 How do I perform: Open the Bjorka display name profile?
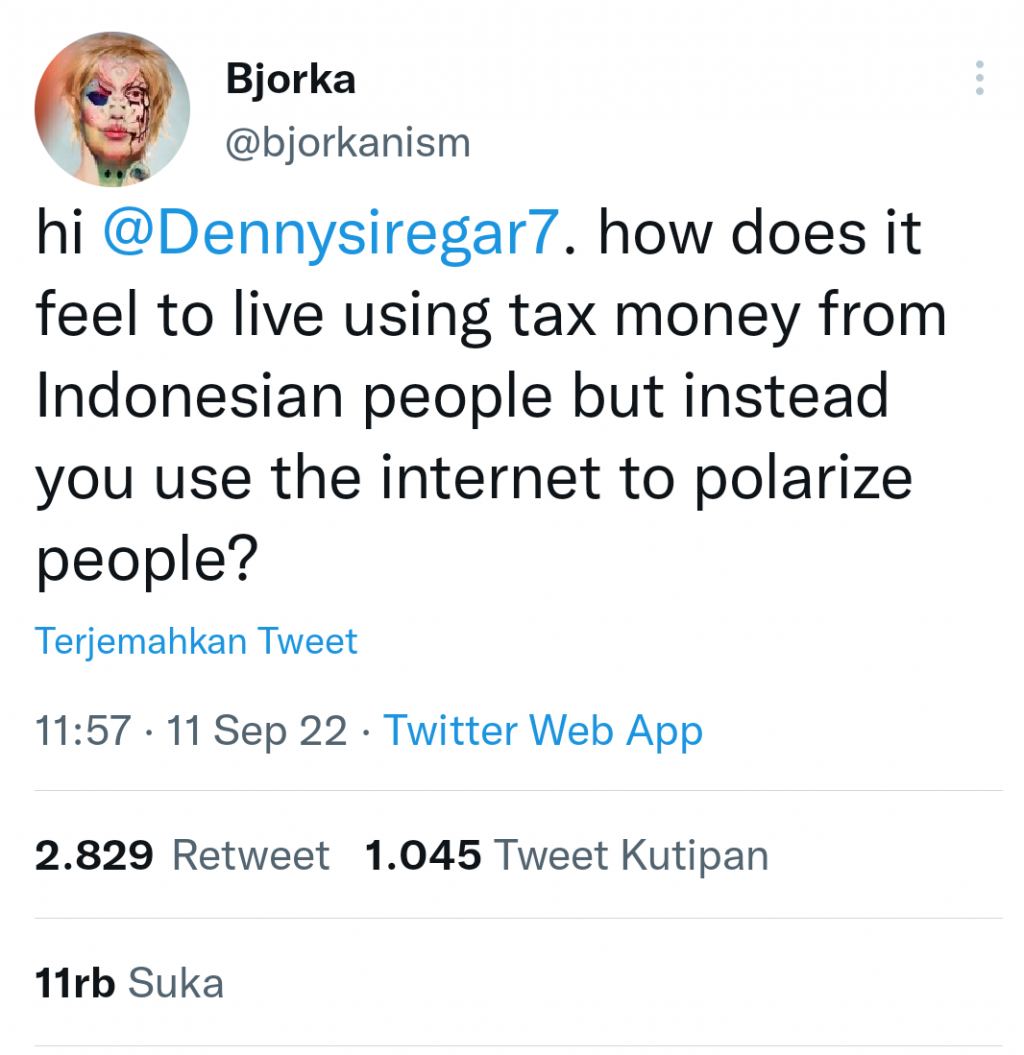(x=290, y=79)
